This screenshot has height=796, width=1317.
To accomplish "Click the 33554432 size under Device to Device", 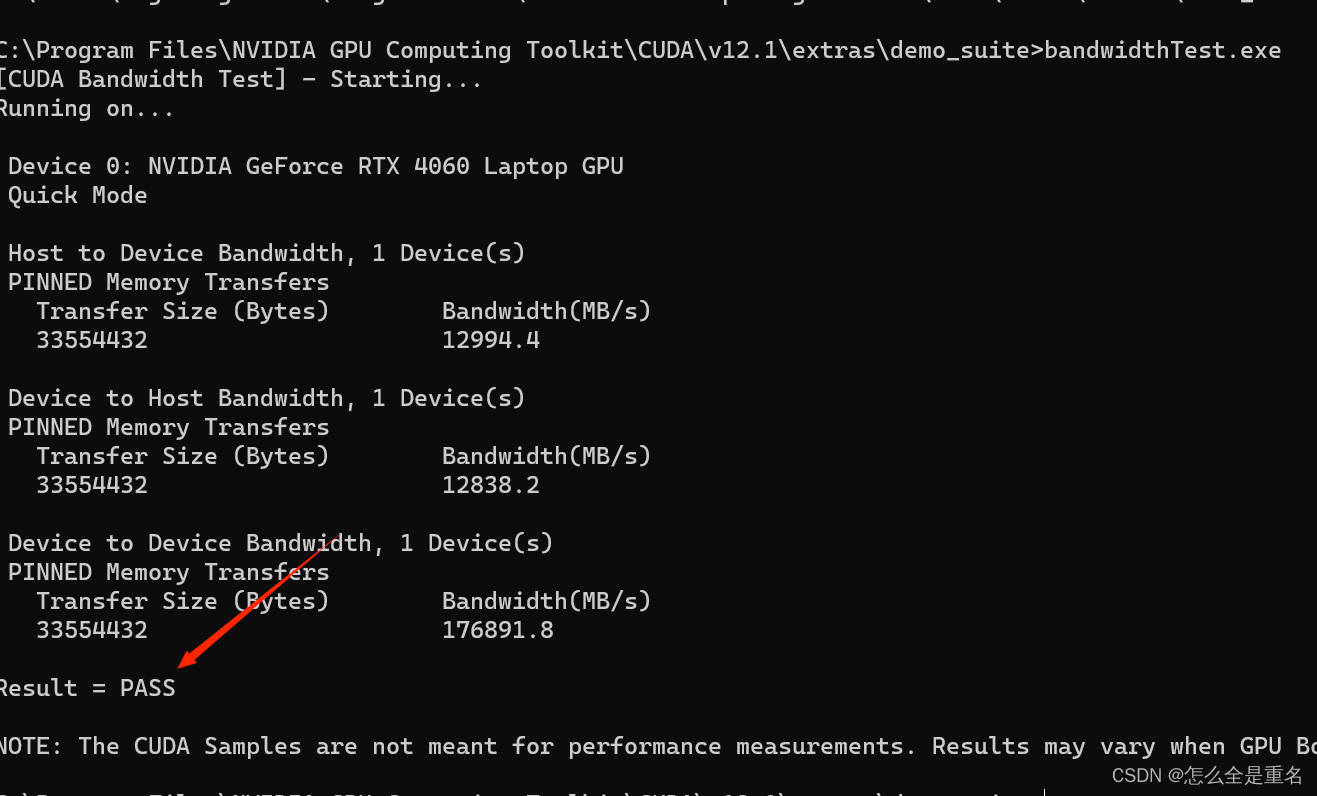I will coord(92,630).
